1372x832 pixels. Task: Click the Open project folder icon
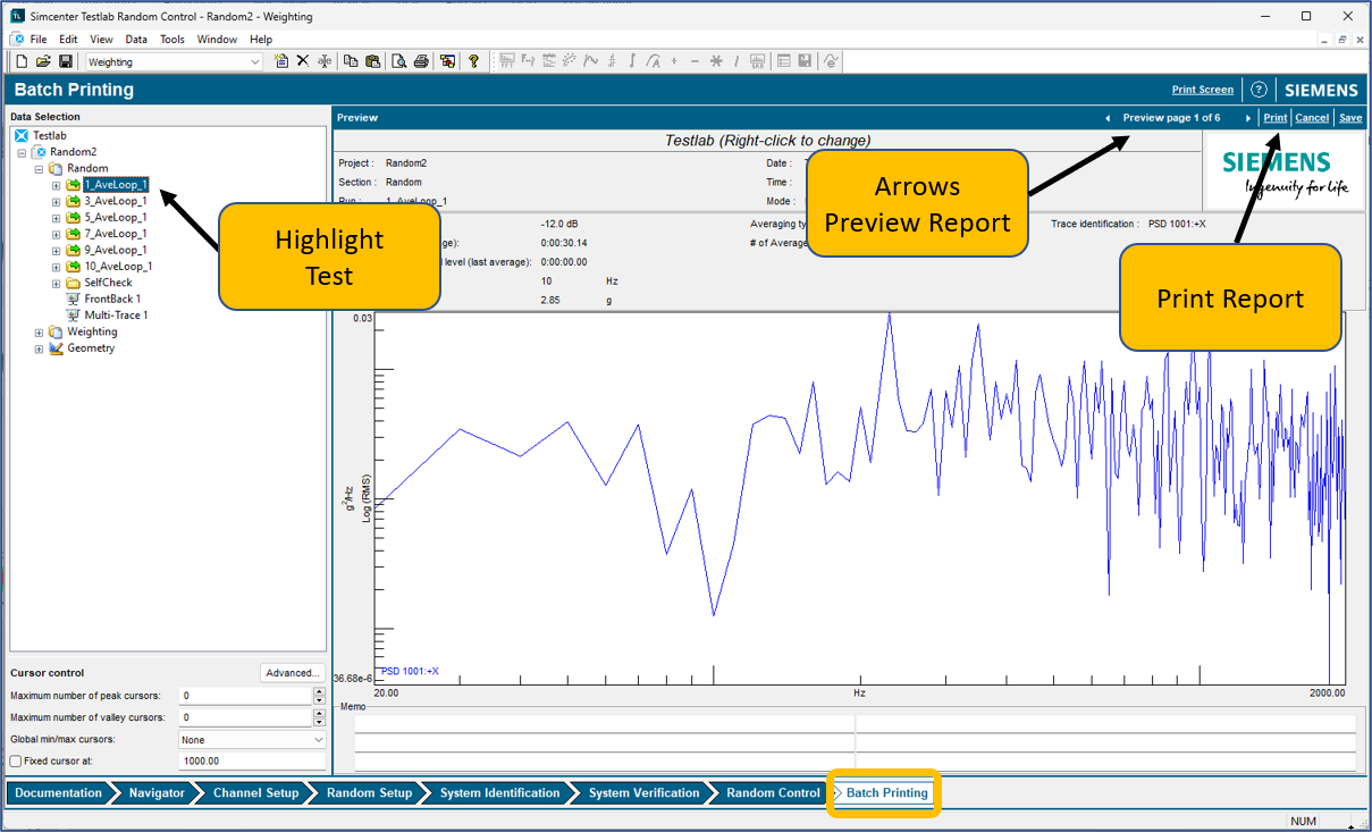click(x=43, y=62)
